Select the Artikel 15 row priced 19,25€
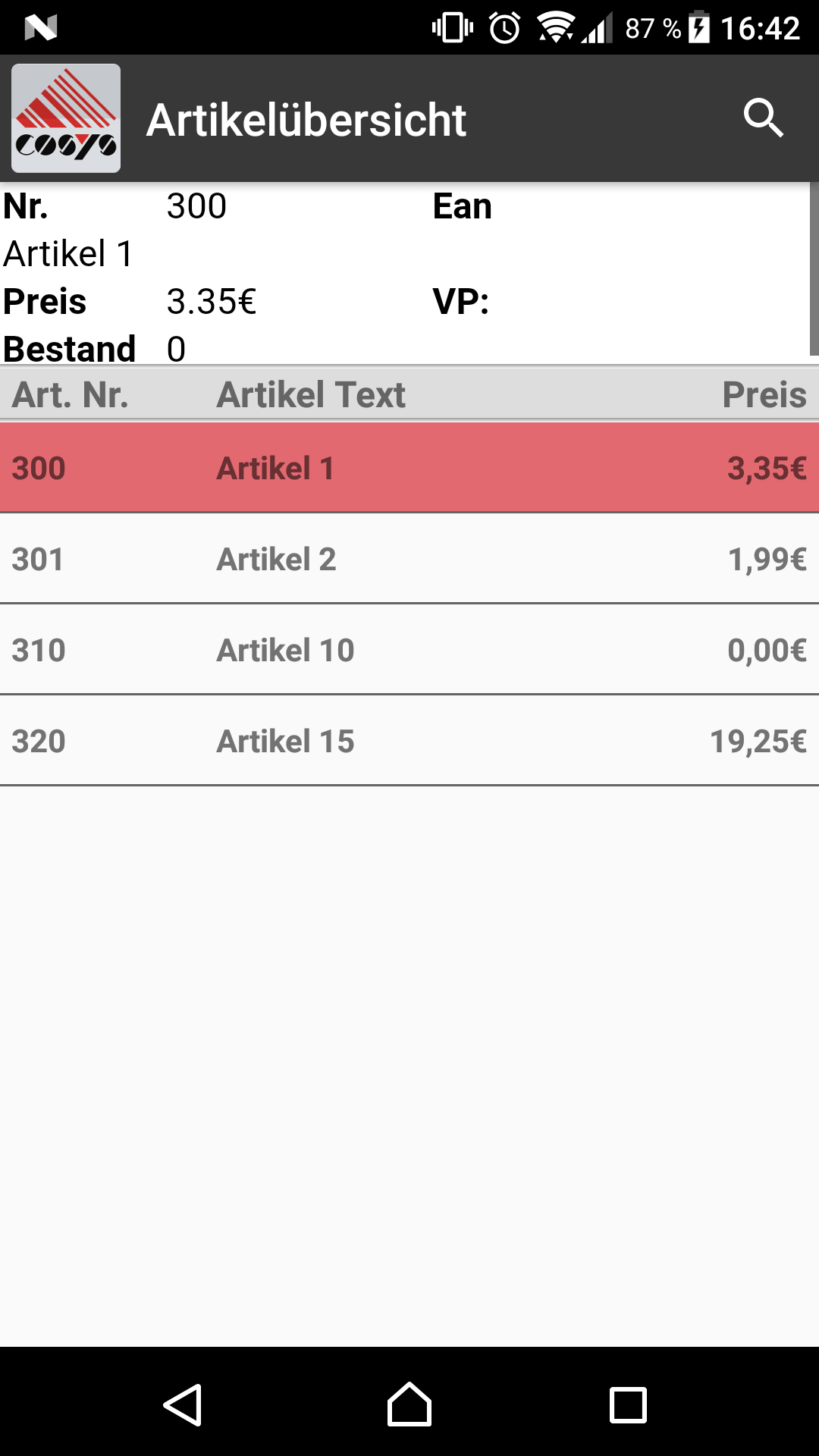Viewport: 819px width, 1456px height. coord(409,741)
